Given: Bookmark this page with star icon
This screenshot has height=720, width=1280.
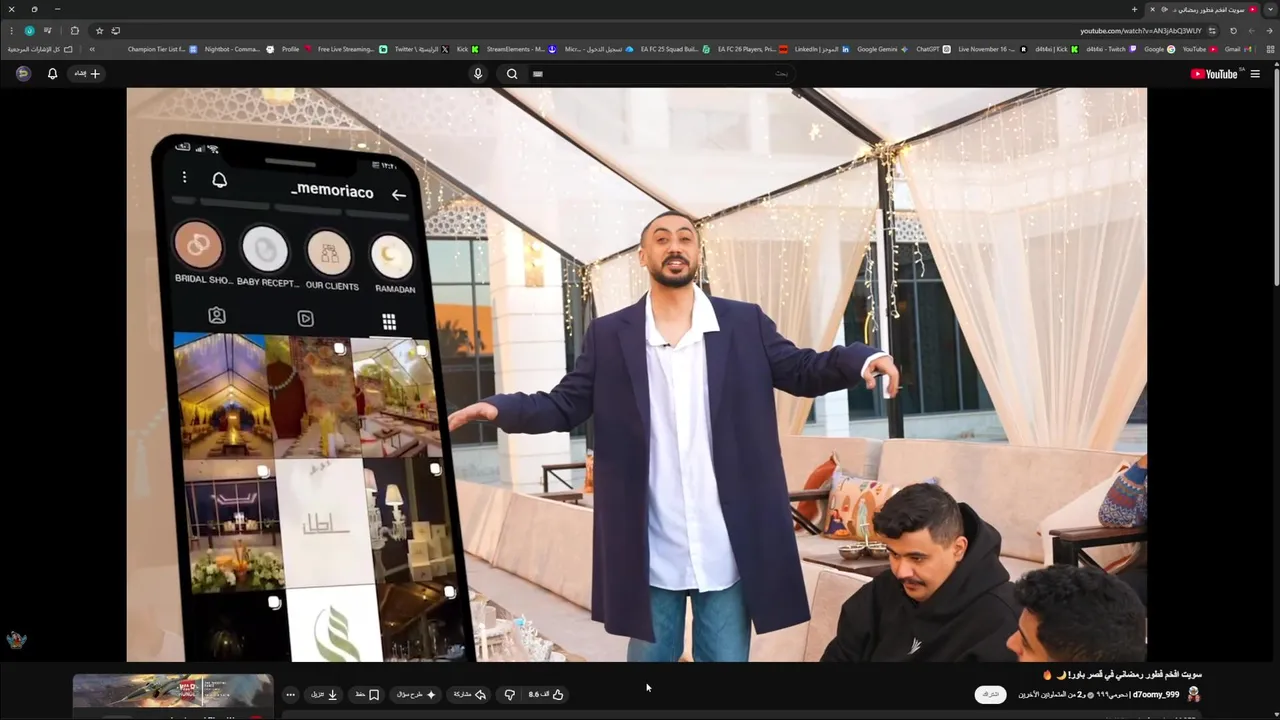Looking at the screenshot, I should pos(99,31).
